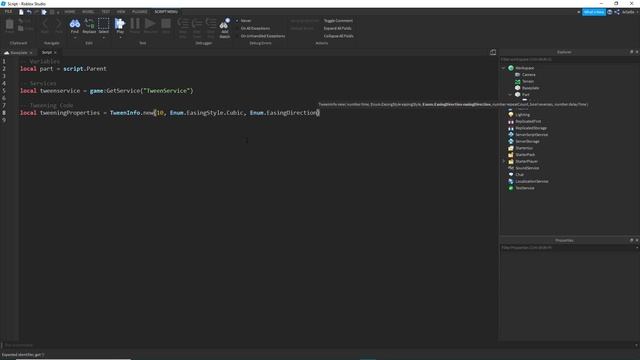Viewport: 640px width, 360px height.
Task: Click the Forward navigate arrow
Action: point(59,24)
